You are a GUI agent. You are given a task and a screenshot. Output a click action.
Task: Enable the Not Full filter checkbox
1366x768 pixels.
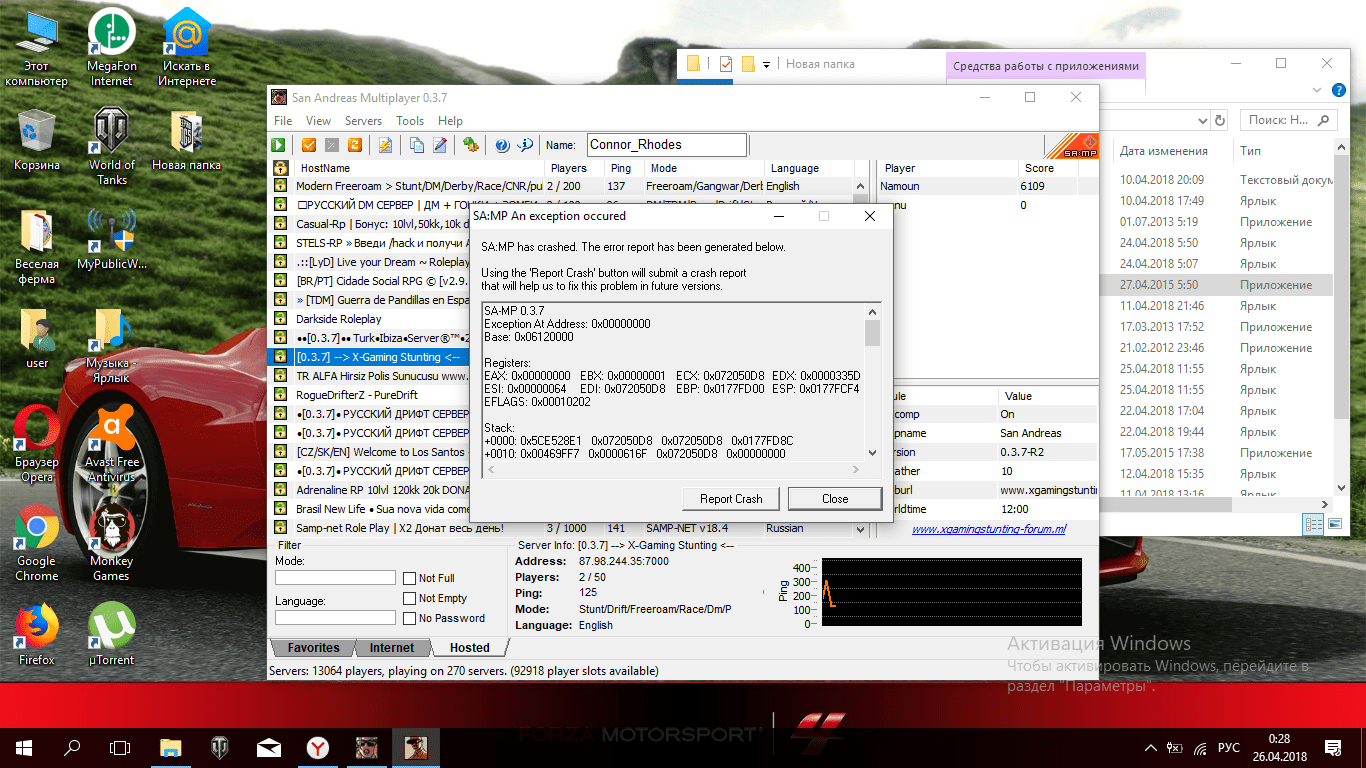(x=410, y=578)
